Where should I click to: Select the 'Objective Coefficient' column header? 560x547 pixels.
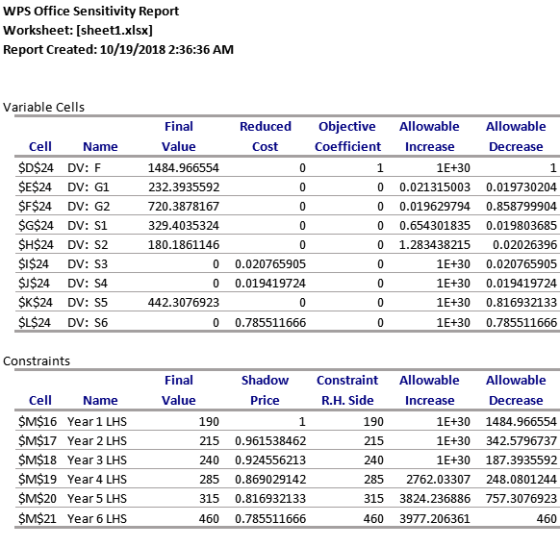pos(348,136)
